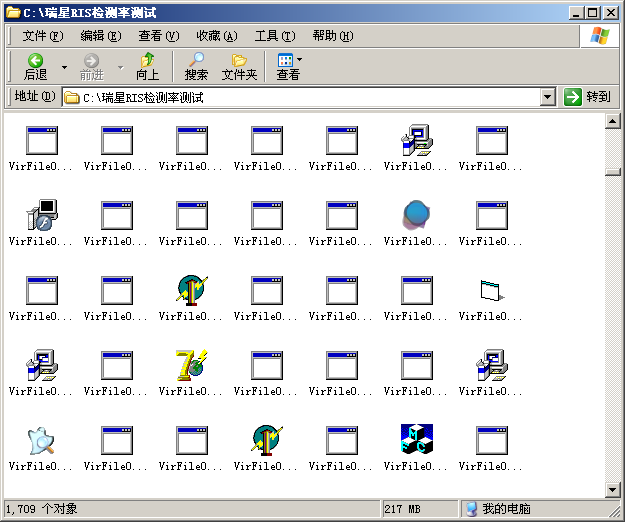
Task: Select the lightning tower file in the bottom row
Action: pyautogui.click(x=265, y=447)
